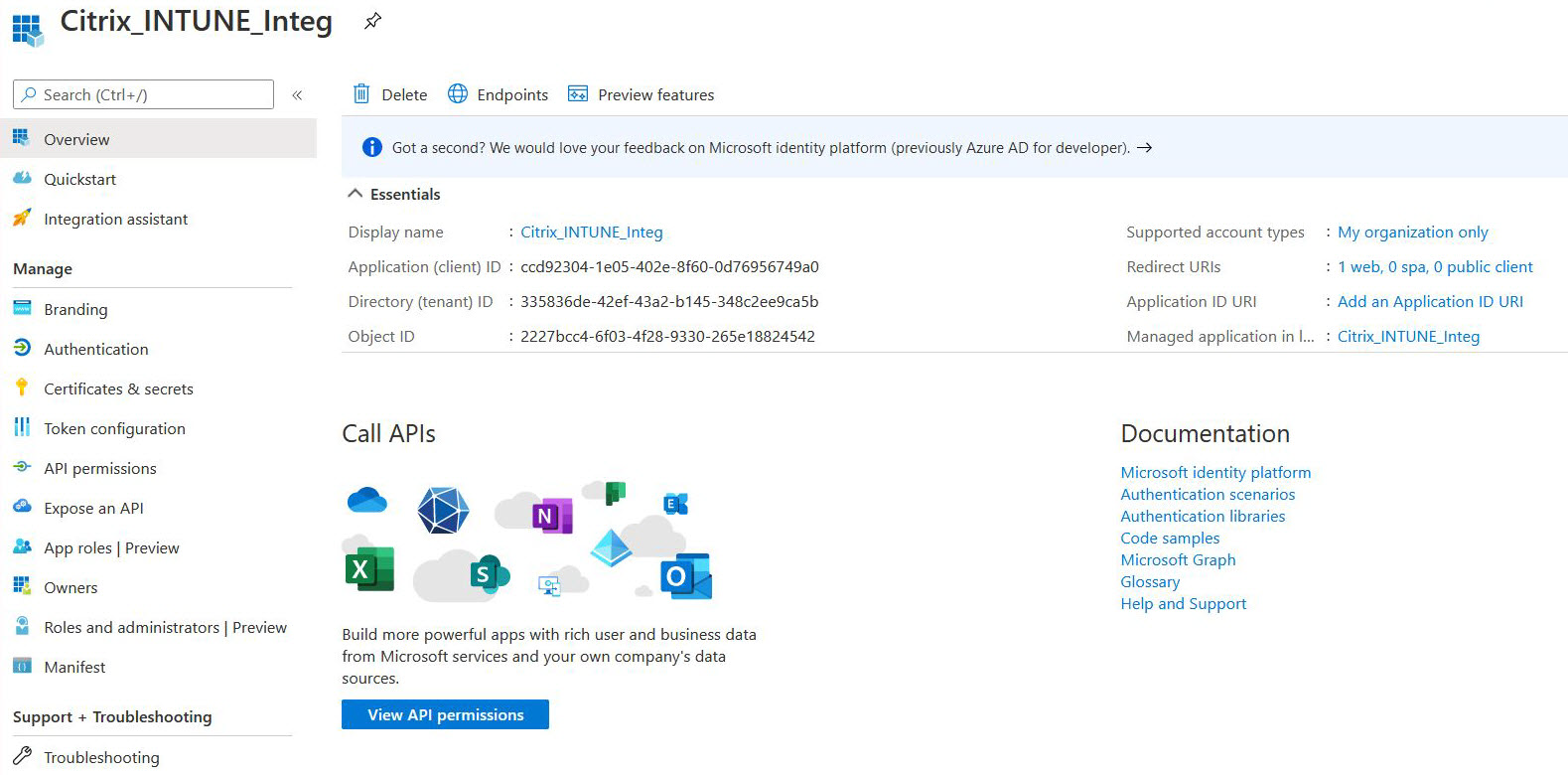Image resolution: width=1568 pixels, height=775 pixels.
Task: Open the Authentication scenarios link
Action: pyautogui.click(x=1208, y=494)
